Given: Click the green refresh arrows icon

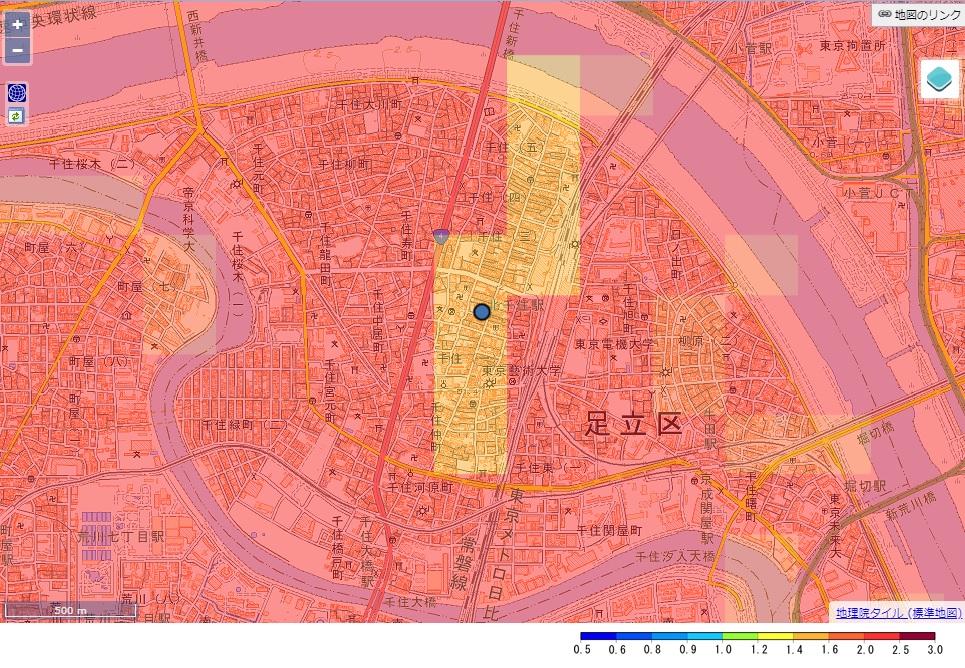Looking at the screenshot, I should [17, 116].
